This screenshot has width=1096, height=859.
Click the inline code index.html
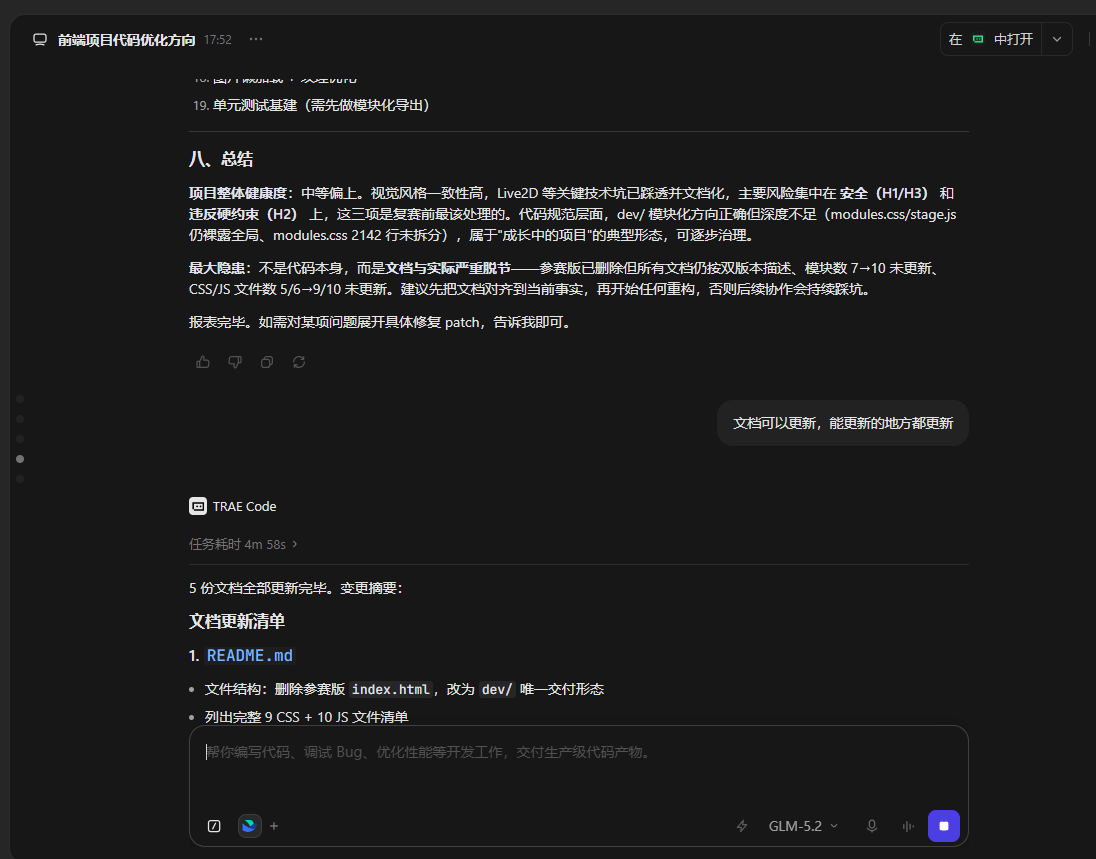391,689
